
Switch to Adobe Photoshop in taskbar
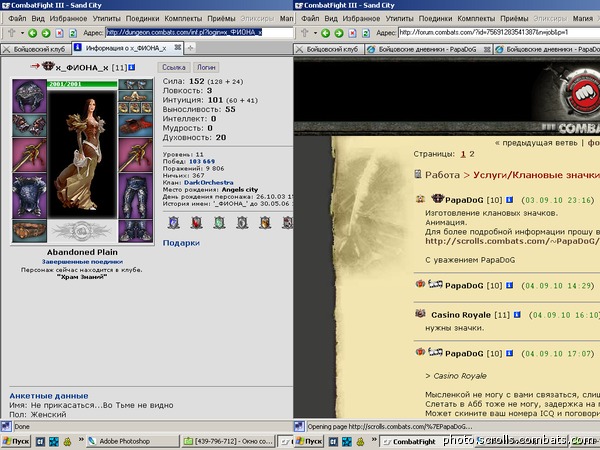pos(132,442)
